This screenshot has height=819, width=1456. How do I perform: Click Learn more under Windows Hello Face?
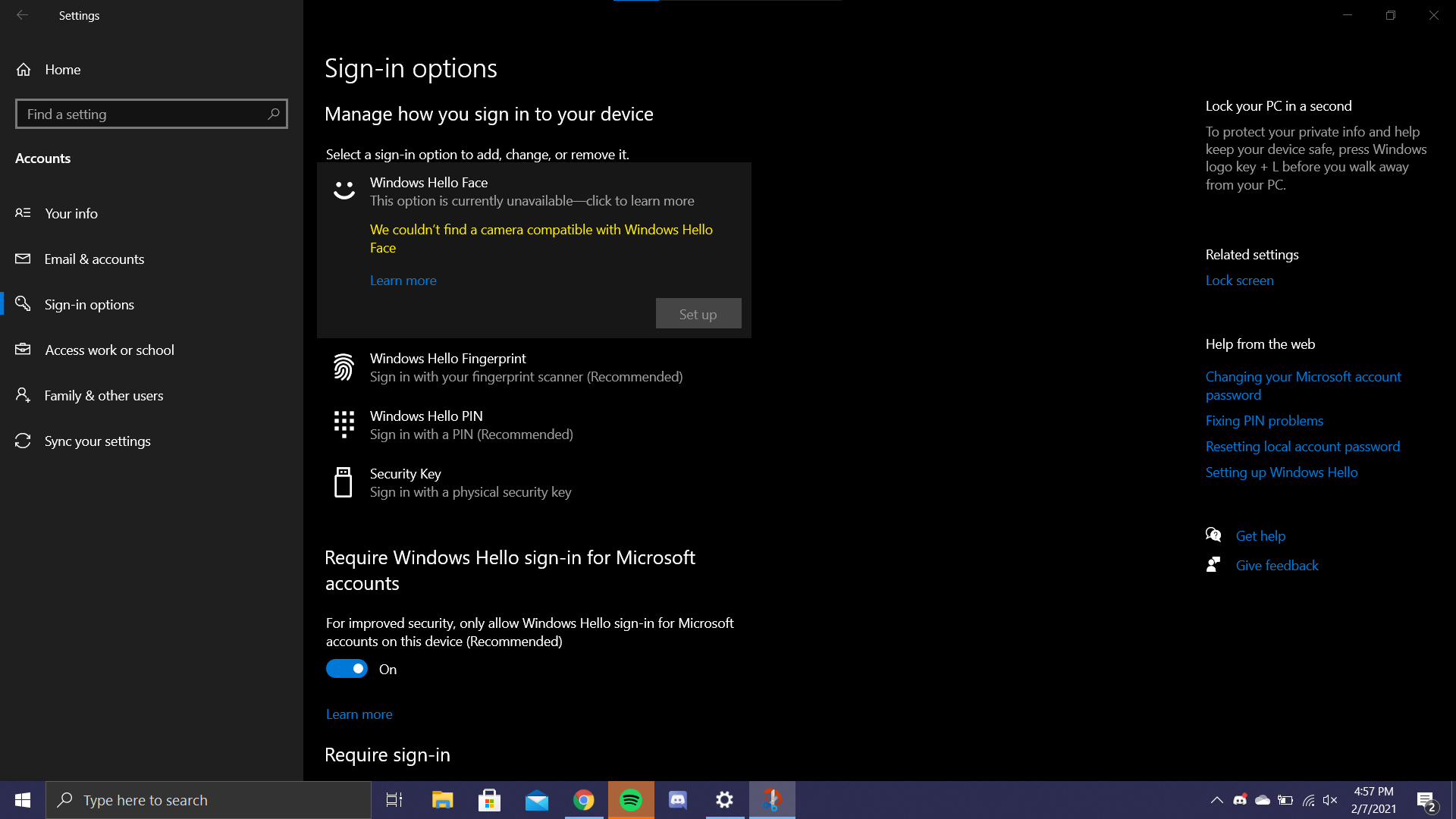(x=403, y=280)
